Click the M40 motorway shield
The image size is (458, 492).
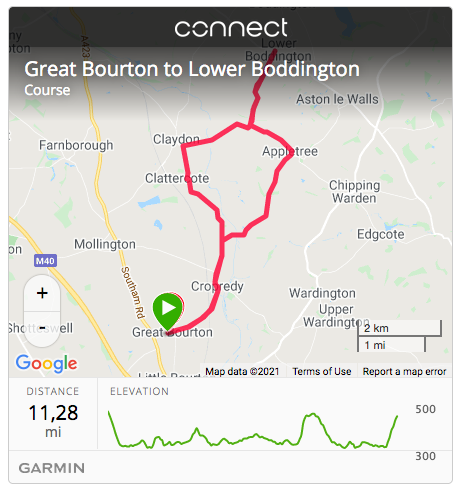(45, 261)
